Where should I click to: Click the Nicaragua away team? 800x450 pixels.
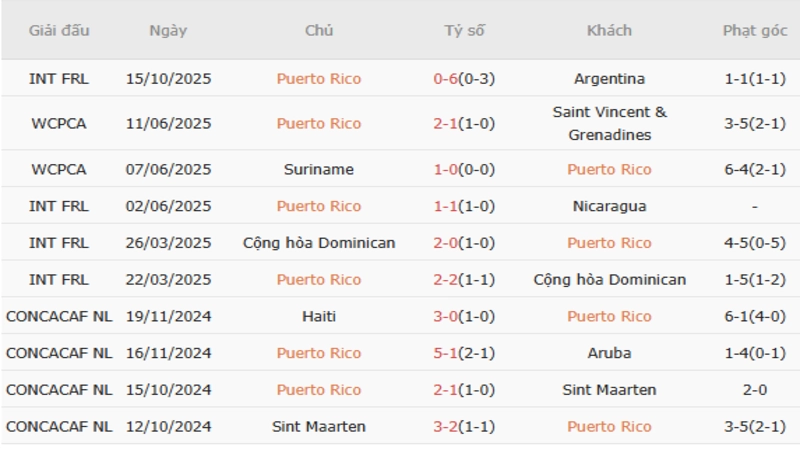tap(609, 206)
